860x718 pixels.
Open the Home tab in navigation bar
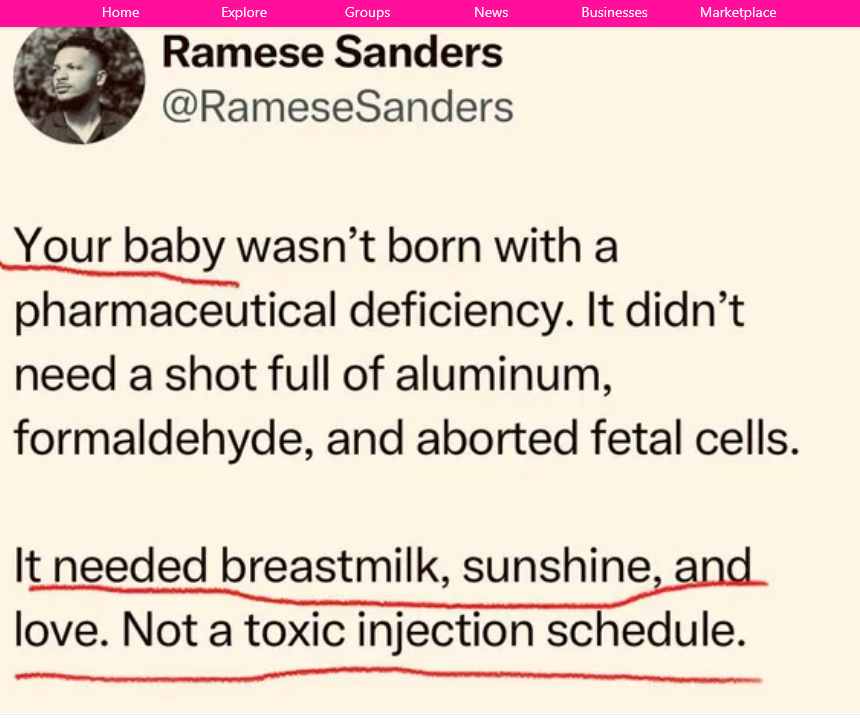(120, 12)
